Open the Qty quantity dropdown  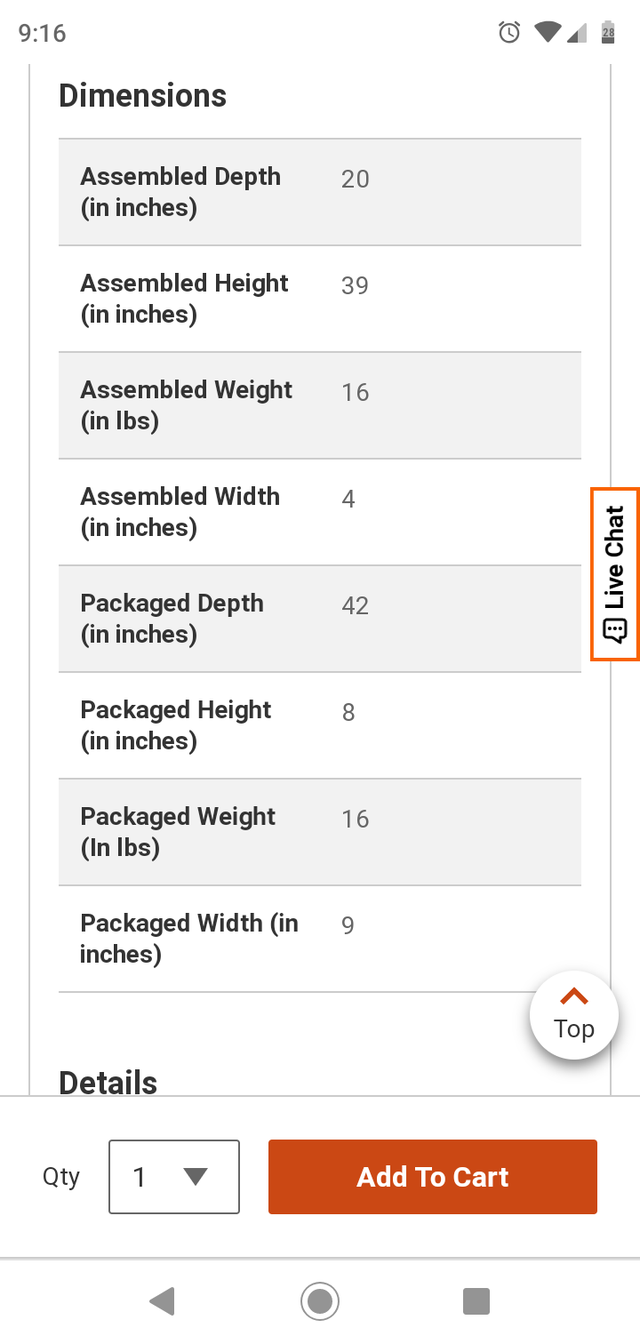174,1177
